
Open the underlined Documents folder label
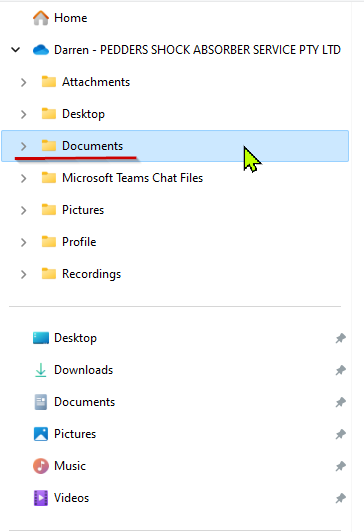pyautogui.click(x=93, y=146)
